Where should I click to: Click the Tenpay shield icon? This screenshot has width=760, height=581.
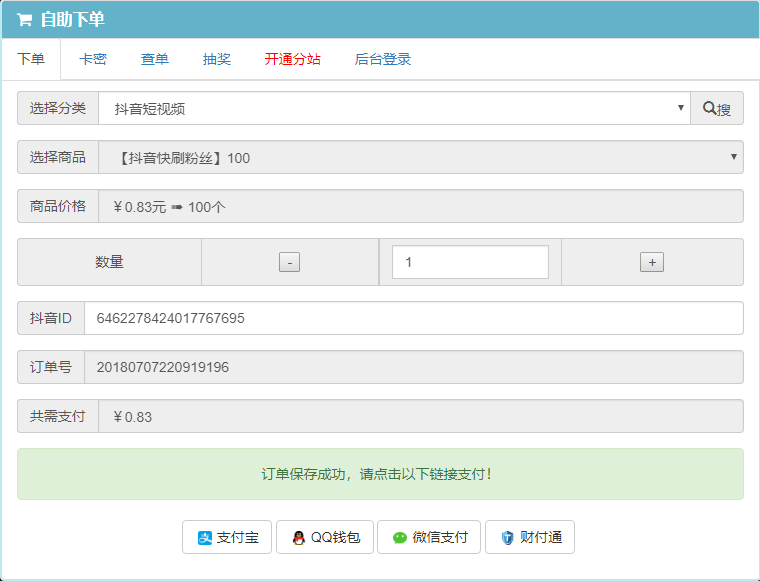507,537
